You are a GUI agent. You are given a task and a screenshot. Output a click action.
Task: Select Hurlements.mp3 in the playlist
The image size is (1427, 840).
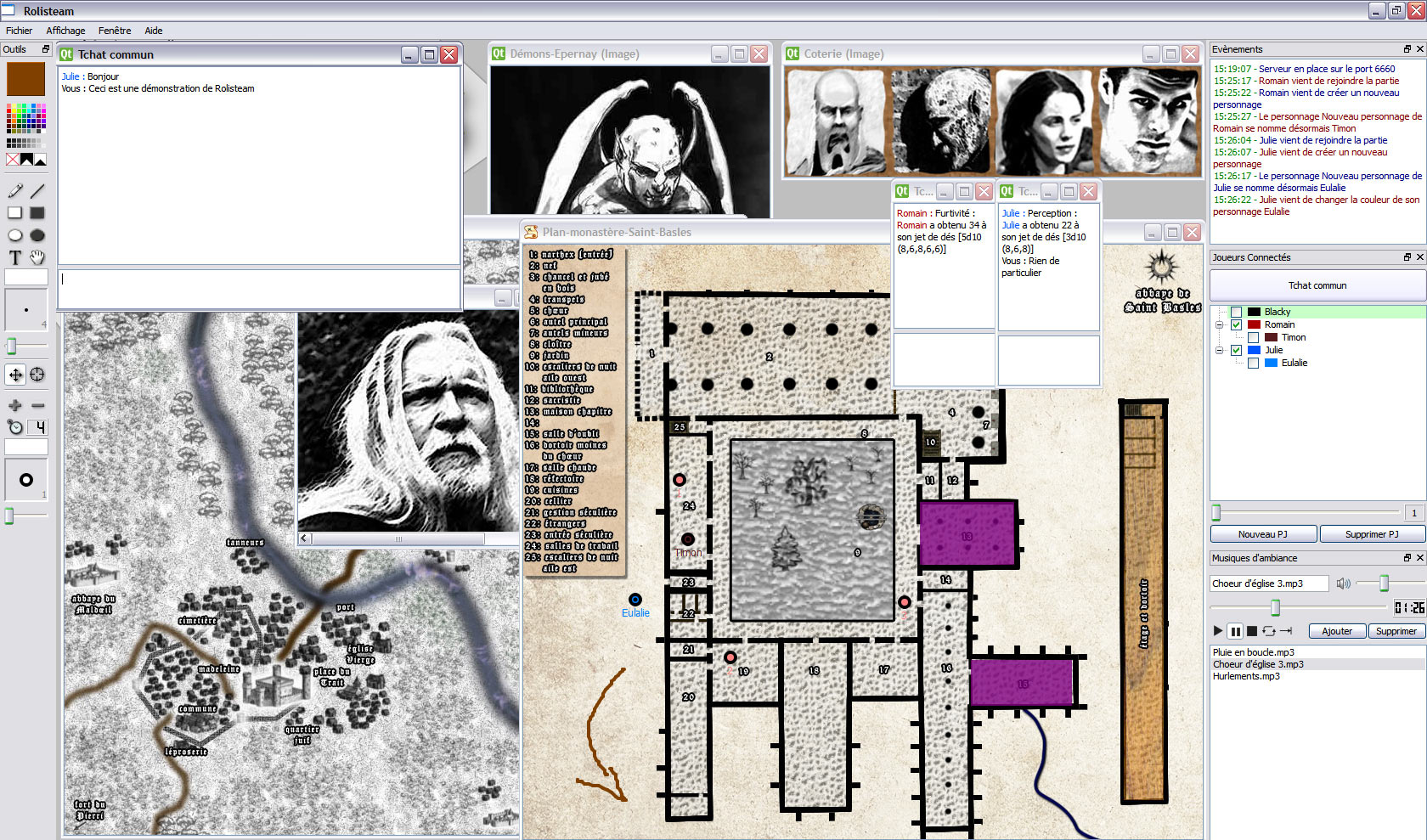[1246, 676]
